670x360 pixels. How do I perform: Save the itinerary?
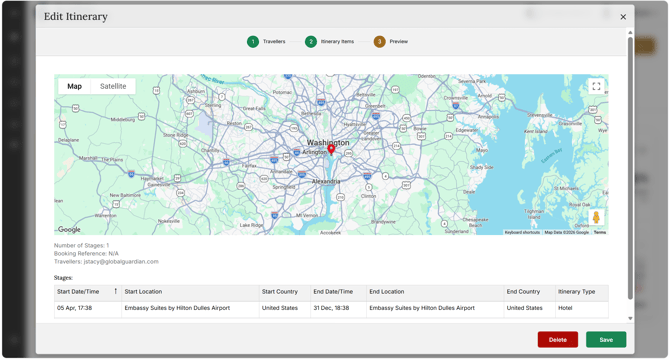pos(606,340)
